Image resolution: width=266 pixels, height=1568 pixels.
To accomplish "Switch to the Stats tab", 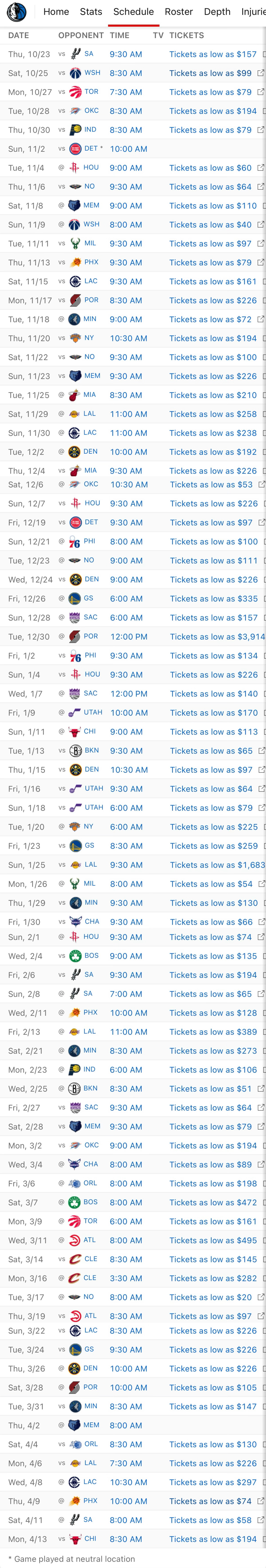I will 91,12.
